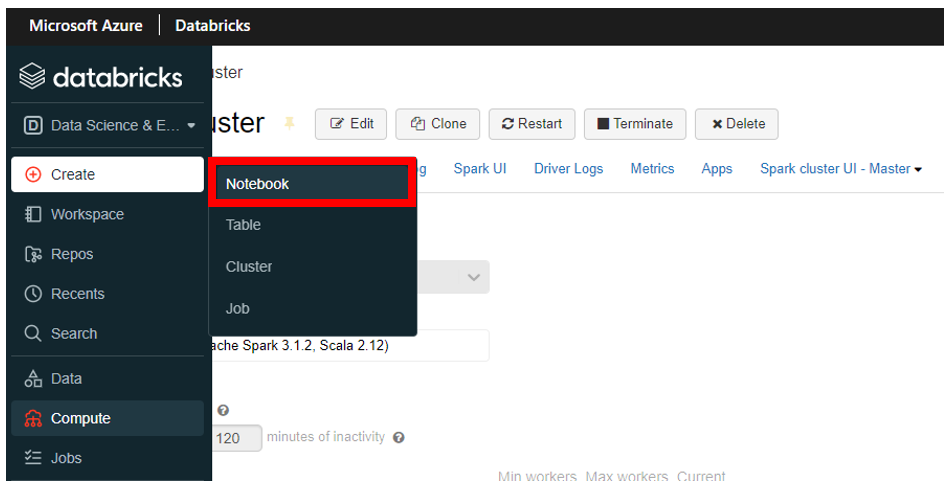Click the Recents clock icon
The width and height of the screenshot is (950, 486).
click(x=33, y=294)
